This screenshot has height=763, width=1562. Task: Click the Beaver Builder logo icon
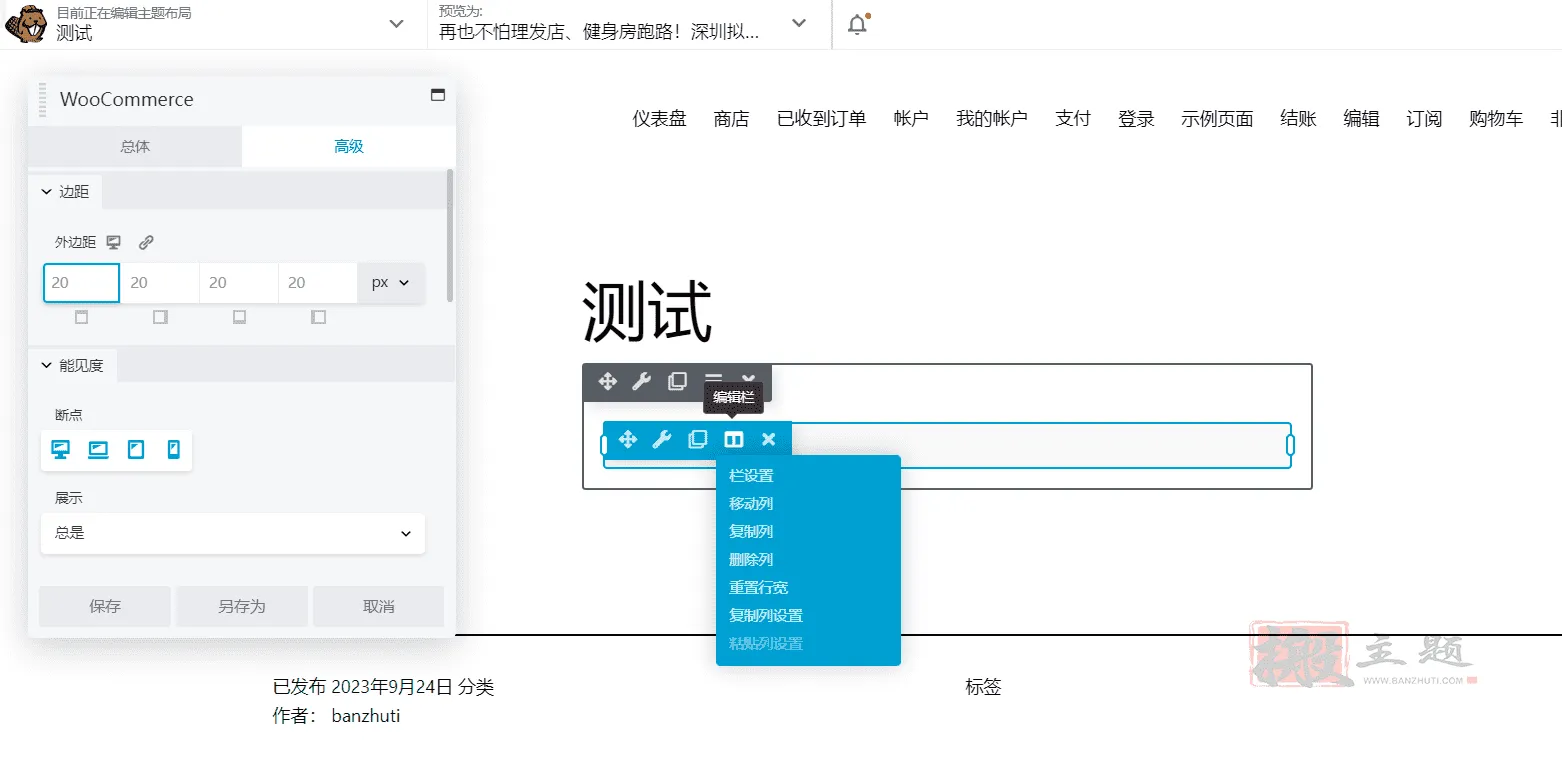(x=25, y=24)
